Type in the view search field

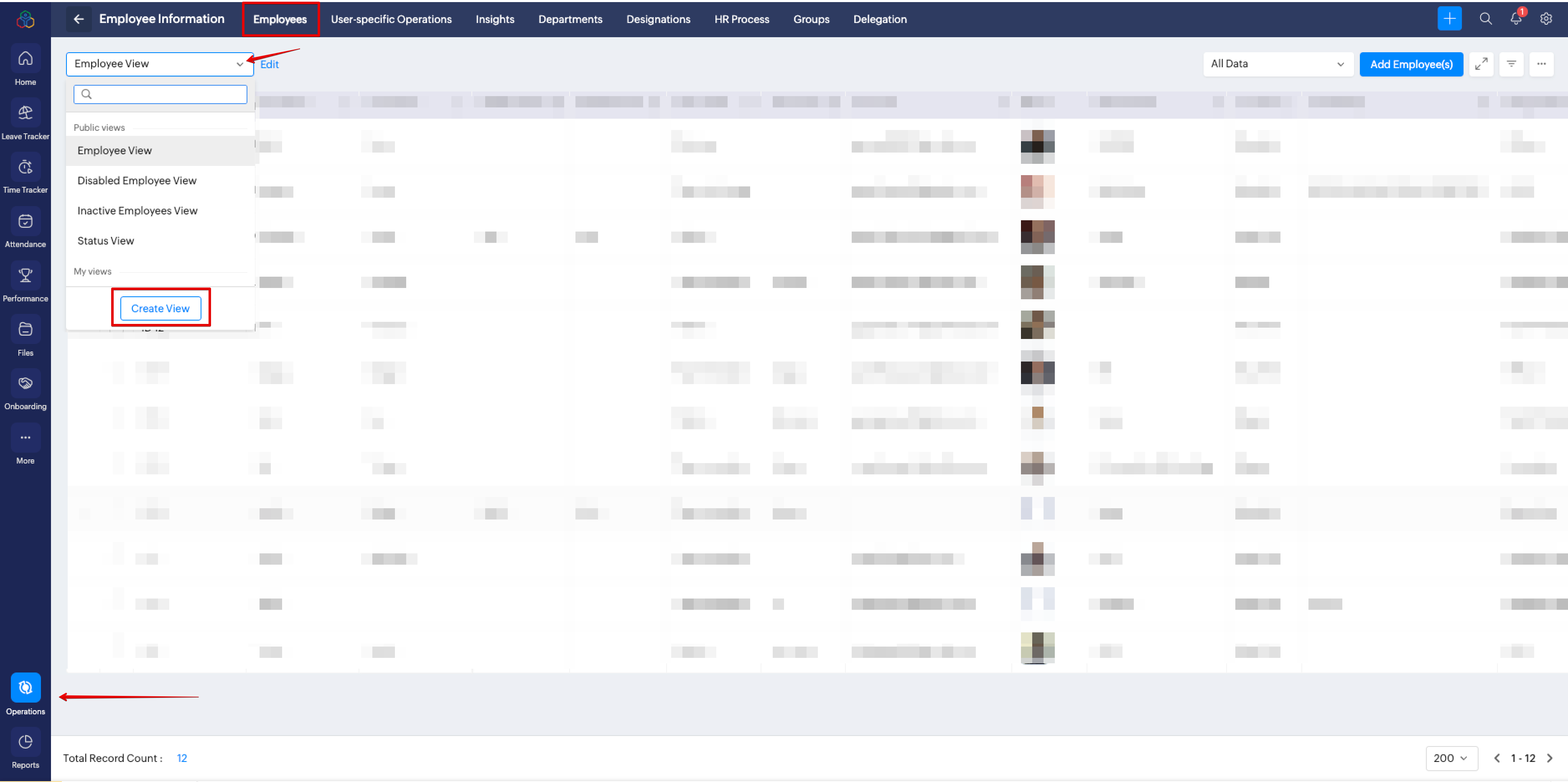point(160,94)
